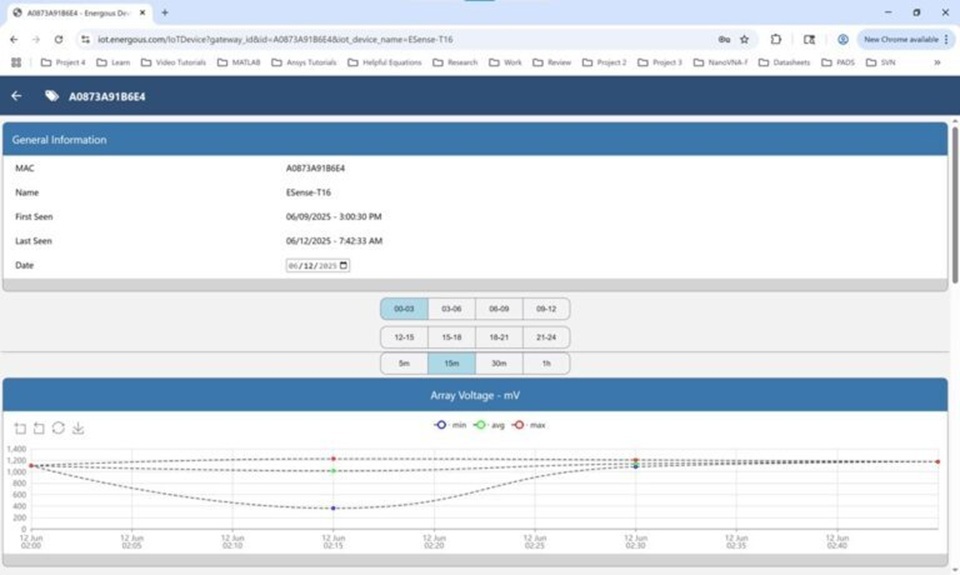Click the chart zoom selection icon
The width and height of the screenshot is (960, 575).
[20, 428]
